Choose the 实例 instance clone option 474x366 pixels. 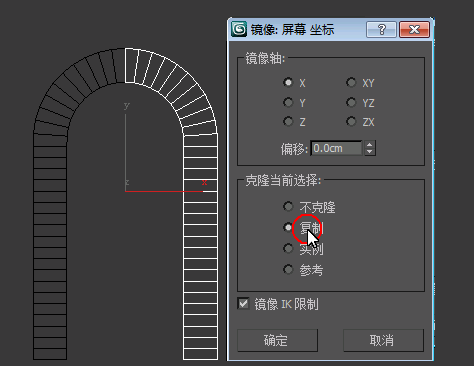(x=288, y=249)
